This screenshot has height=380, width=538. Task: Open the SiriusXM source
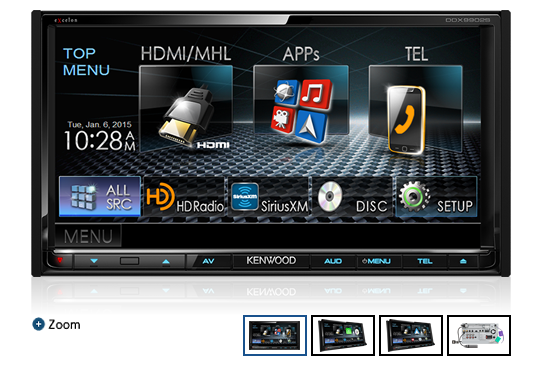point(268,197)
